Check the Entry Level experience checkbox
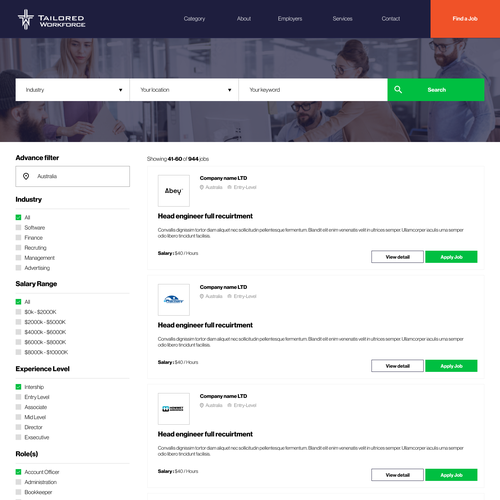The width and height of the screenshot is (500, 500). coord(18,397)
